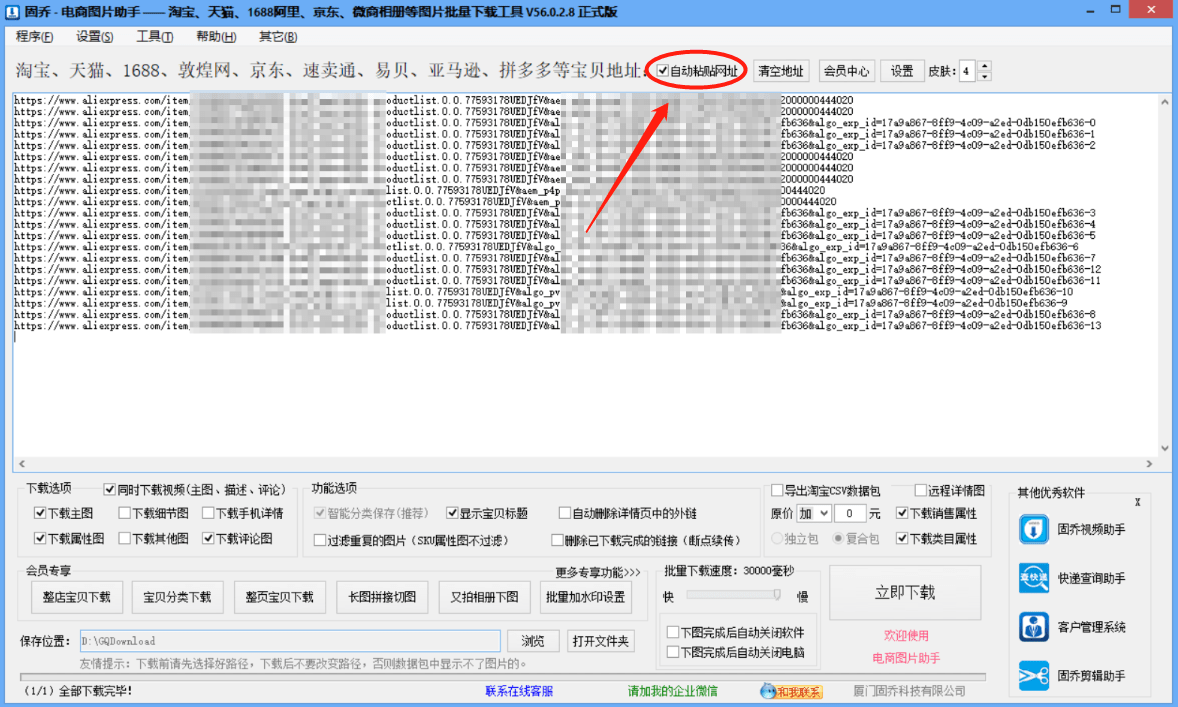Screen dimensions: 1178x707
Task: Click 宝贝分类下载 button
Action: [177, 597]
